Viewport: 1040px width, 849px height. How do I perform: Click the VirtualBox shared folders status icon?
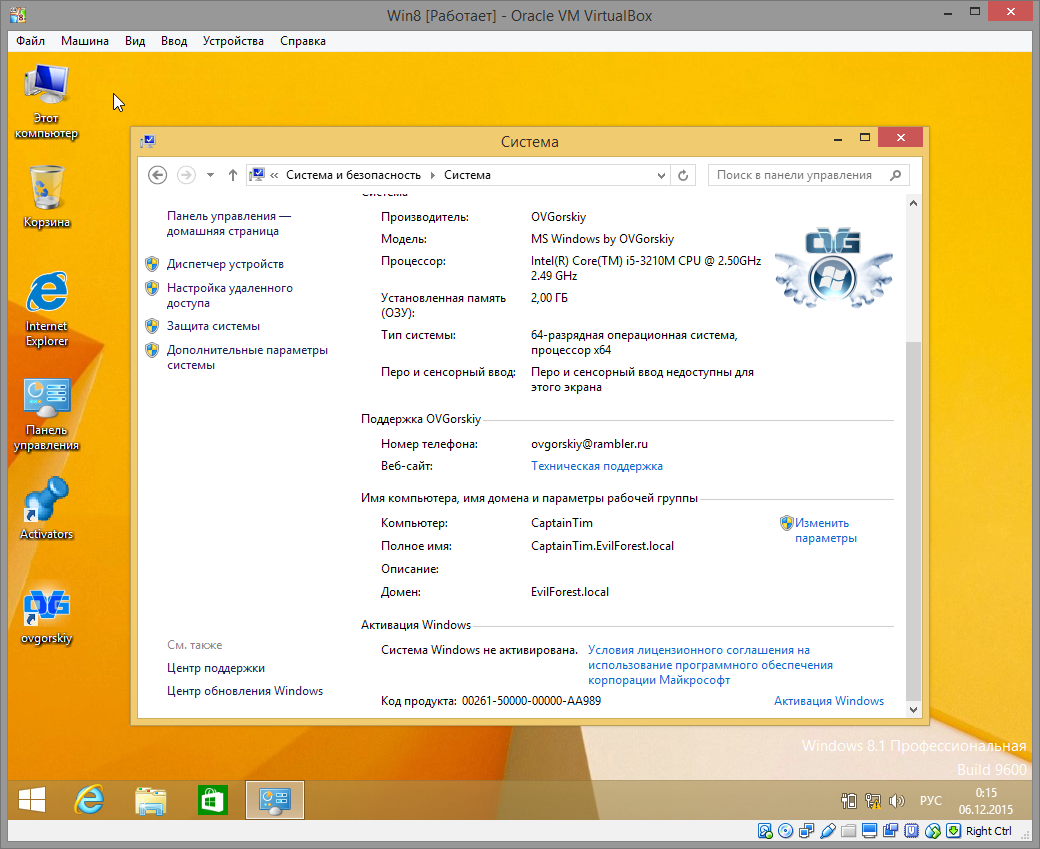[x=848, y=831]
